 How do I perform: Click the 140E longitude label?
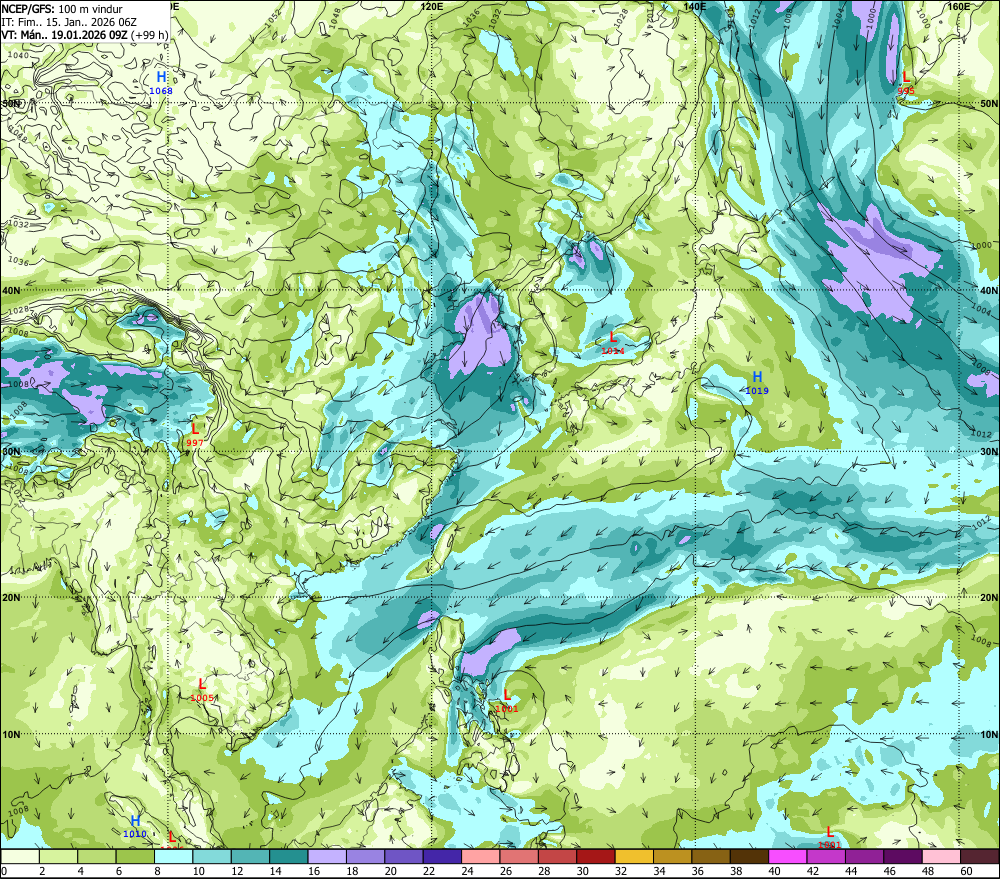695,6
